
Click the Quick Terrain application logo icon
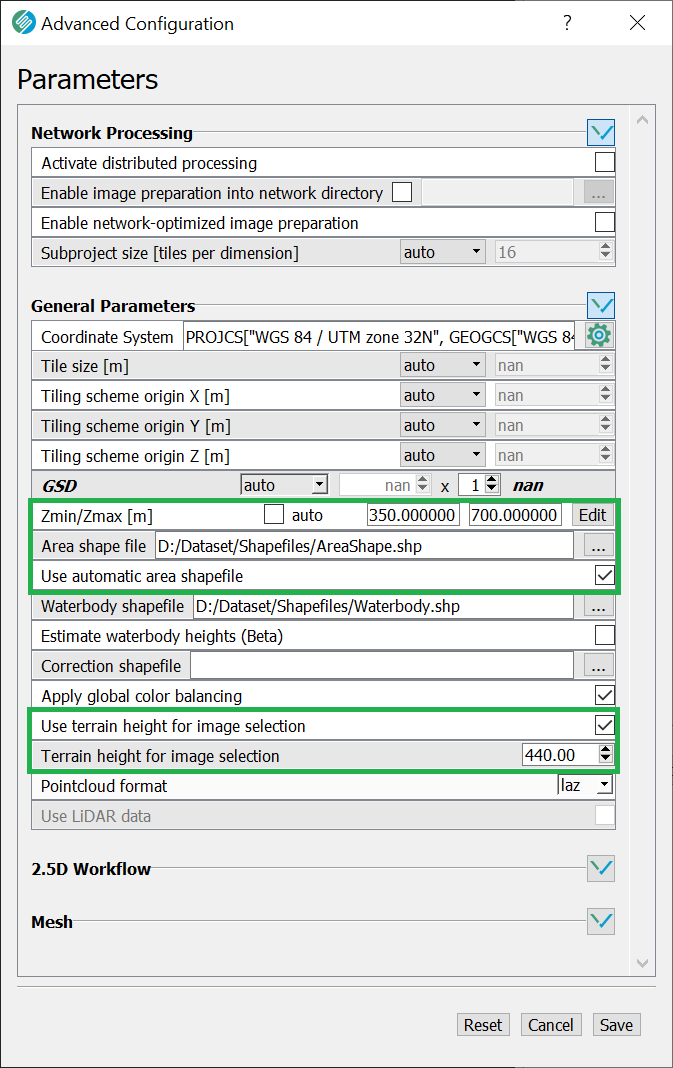[x=24, y=23]
